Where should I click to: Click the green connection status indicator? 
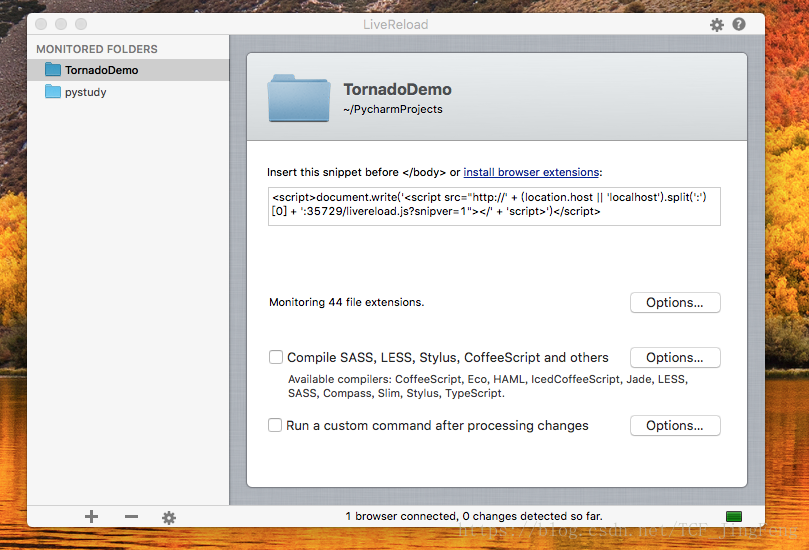(734, 516)
